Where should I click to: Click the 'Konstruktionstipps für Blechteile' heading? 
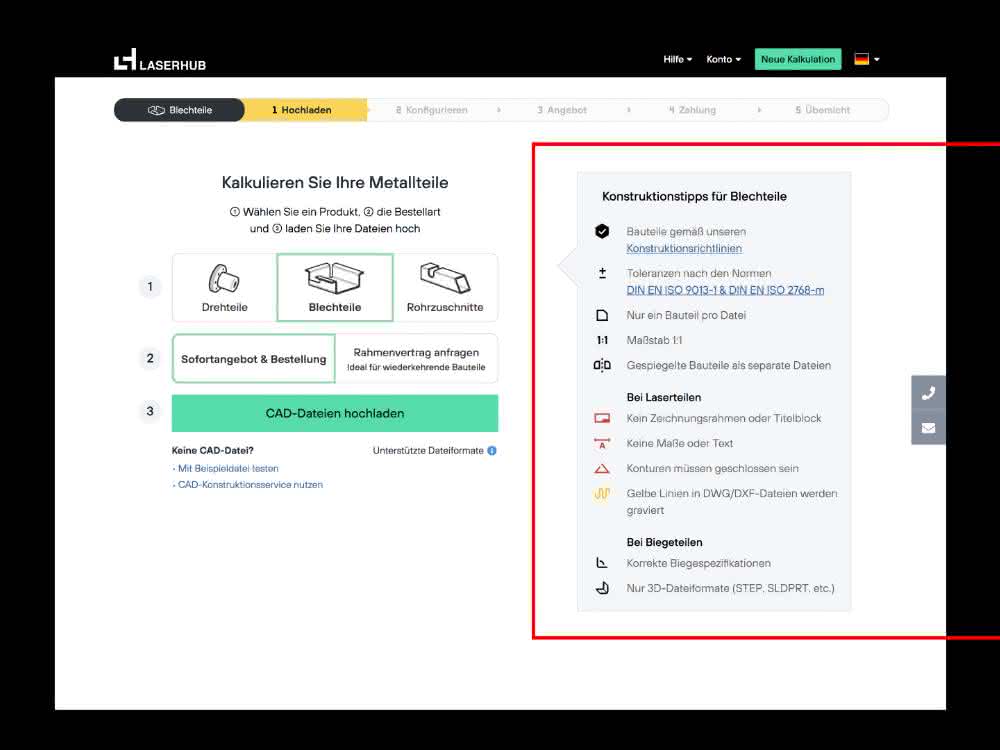coord(694,196)
